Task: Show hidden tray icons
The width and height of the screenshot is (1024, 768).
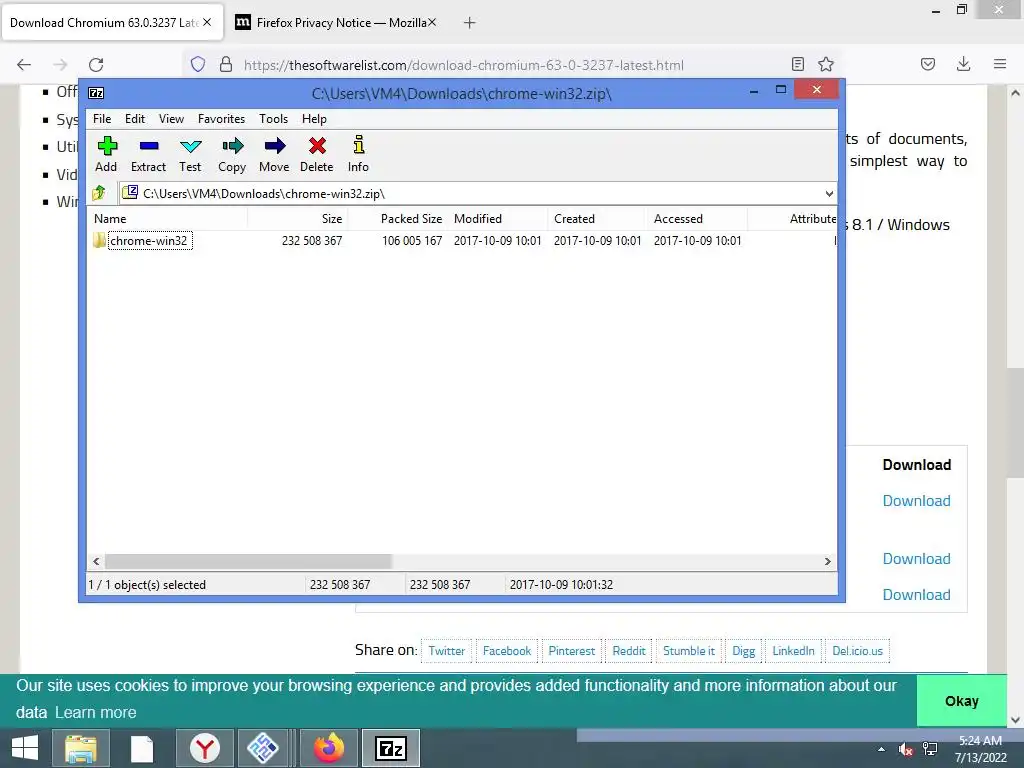Action: tap(881, 750)
